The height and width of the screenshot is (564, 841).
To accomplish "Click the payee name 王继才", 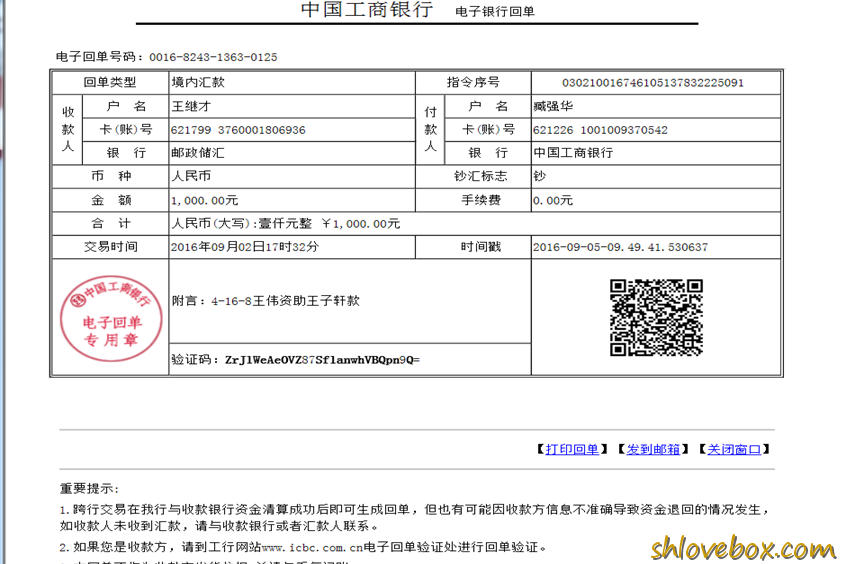I will 191,106.
